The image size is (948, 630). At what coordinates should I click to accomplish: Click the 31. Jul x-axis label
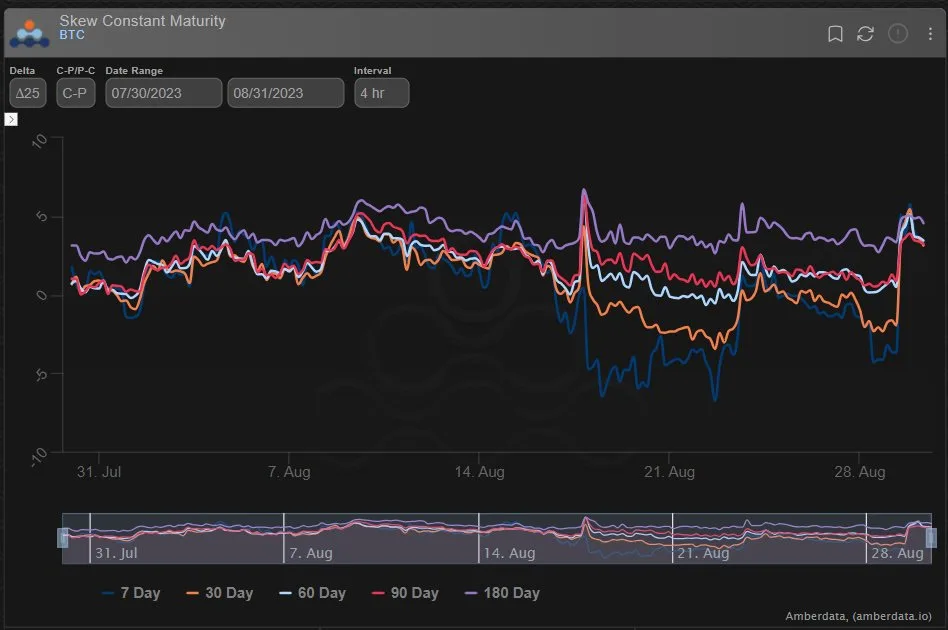tap(99, 472)
